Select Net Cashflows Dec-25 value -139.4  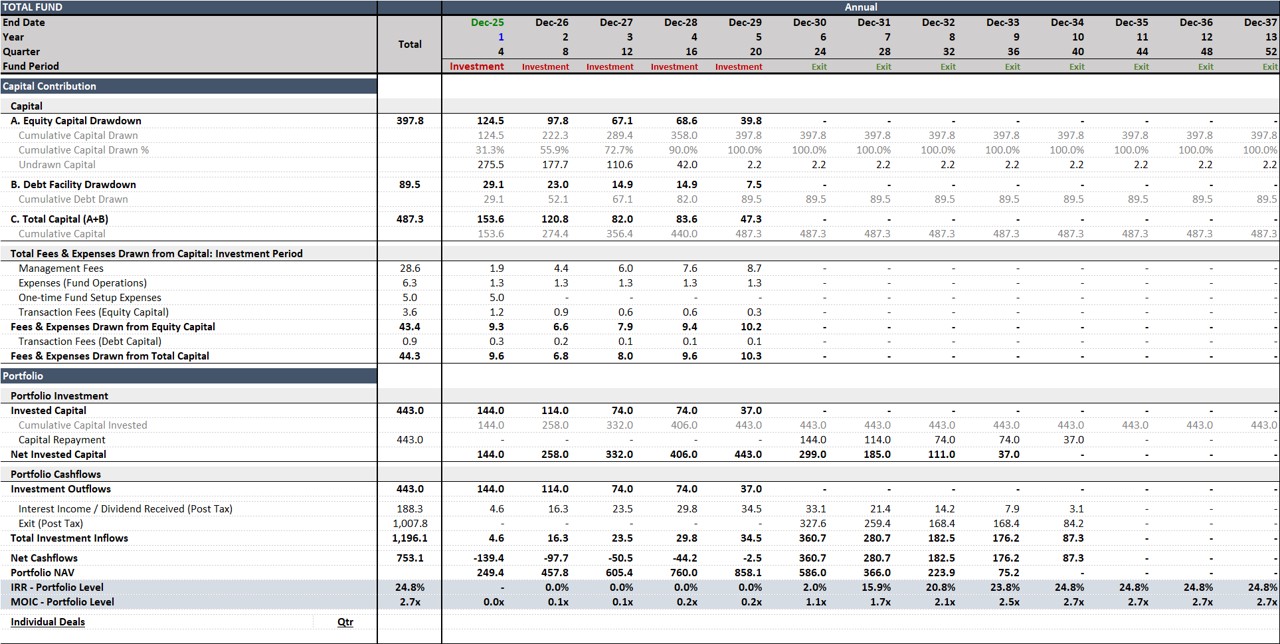489,558
